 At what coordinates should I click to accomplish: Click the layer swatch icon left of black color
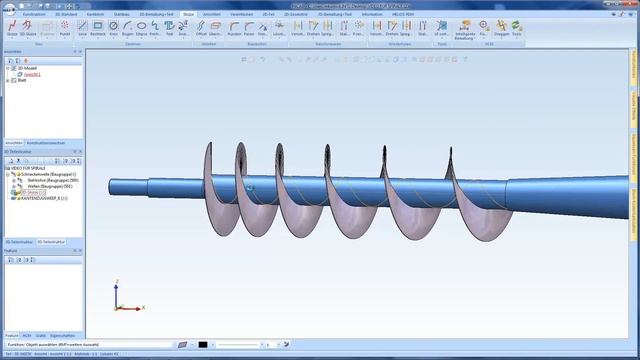(x=182, y=345)
